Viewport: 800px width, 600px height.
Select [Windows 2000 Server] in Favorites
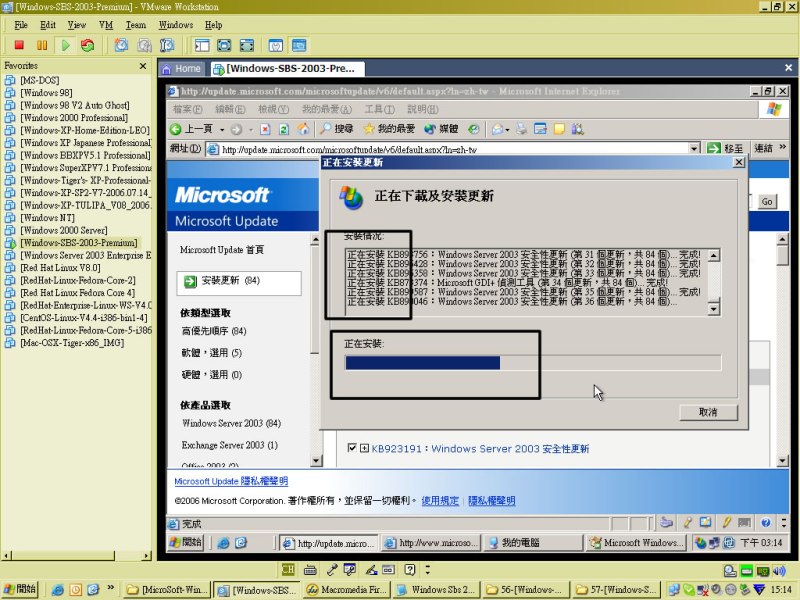[x=63, y=230]
